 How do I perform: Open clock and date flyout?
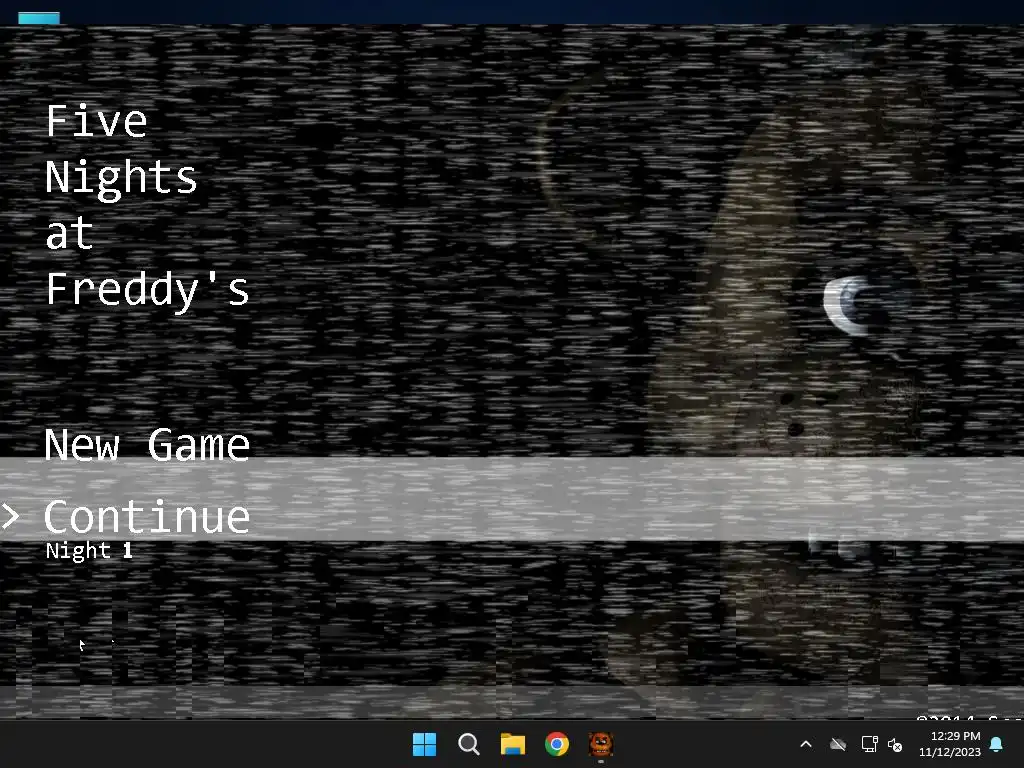pyautogui.click(x=950, y=744)
